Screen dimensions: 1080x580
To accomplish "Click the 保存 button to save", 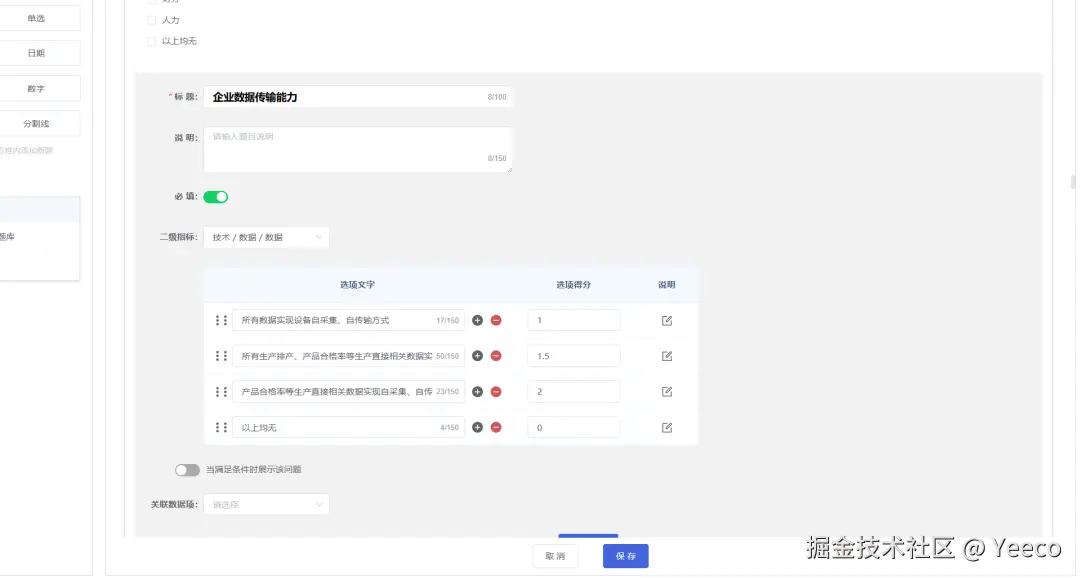I will point(625,556).
